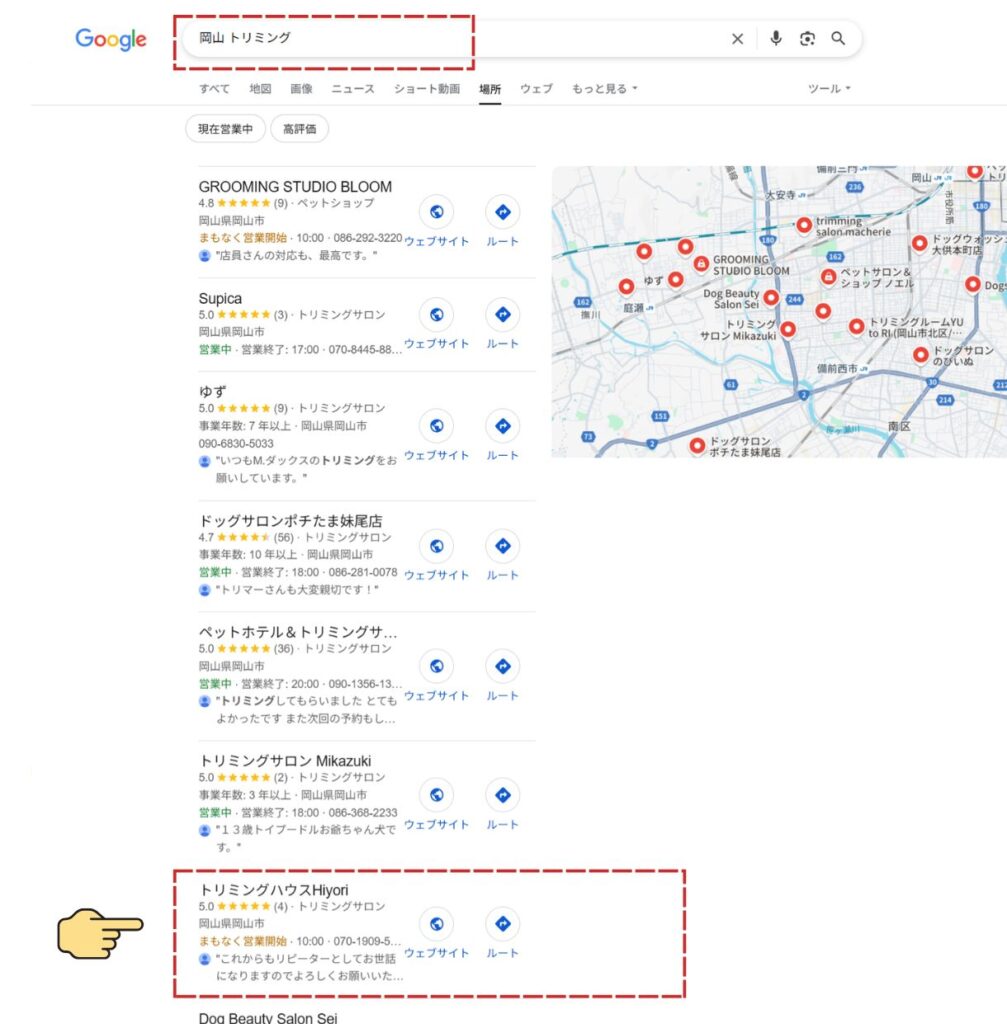Toggle the 高評価 filter chip

tap(299, 129)
